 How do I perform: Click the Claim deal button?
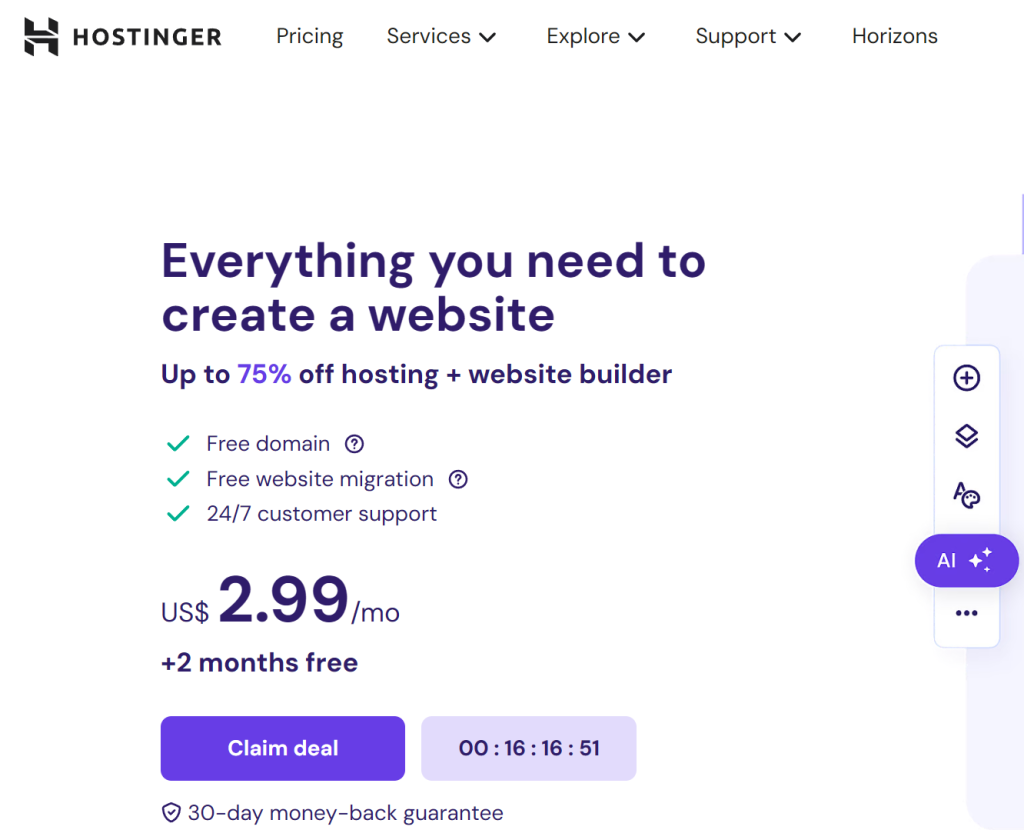point(283,748)
